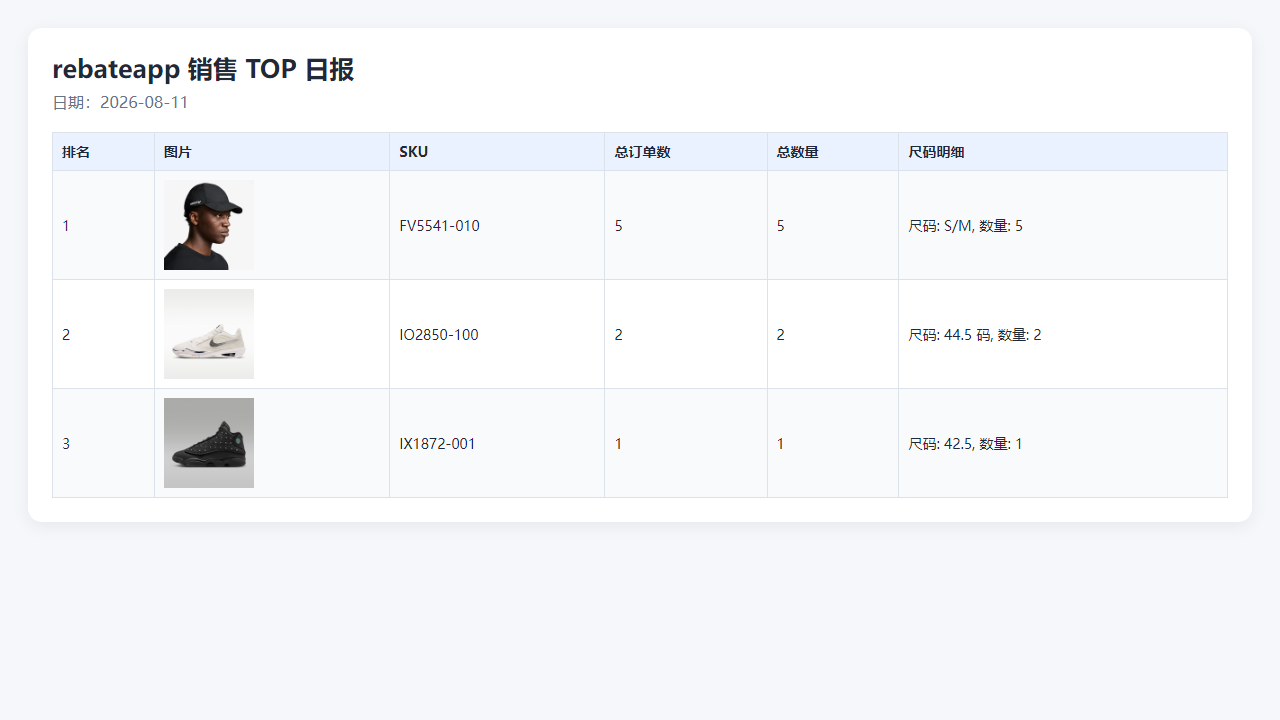Click rank 2 cell in the middle row
The height and width of the screenshot is (720, 1280).
(x=103, y=334)
